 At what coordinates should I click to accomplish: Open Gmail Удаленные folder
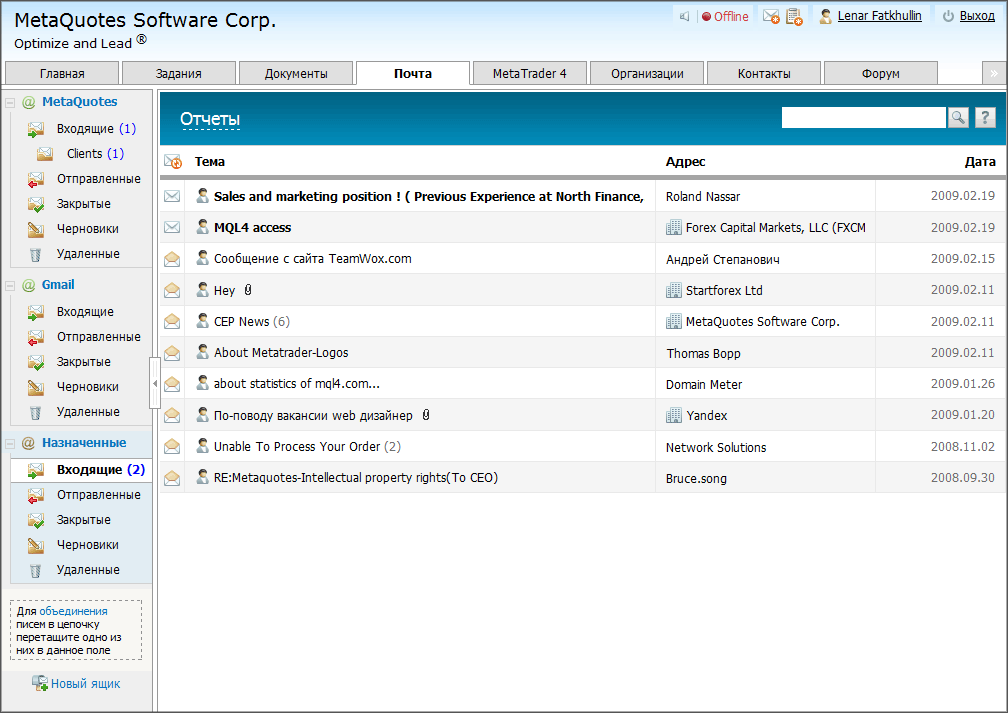pyautogui.click(x=88, y=412)
